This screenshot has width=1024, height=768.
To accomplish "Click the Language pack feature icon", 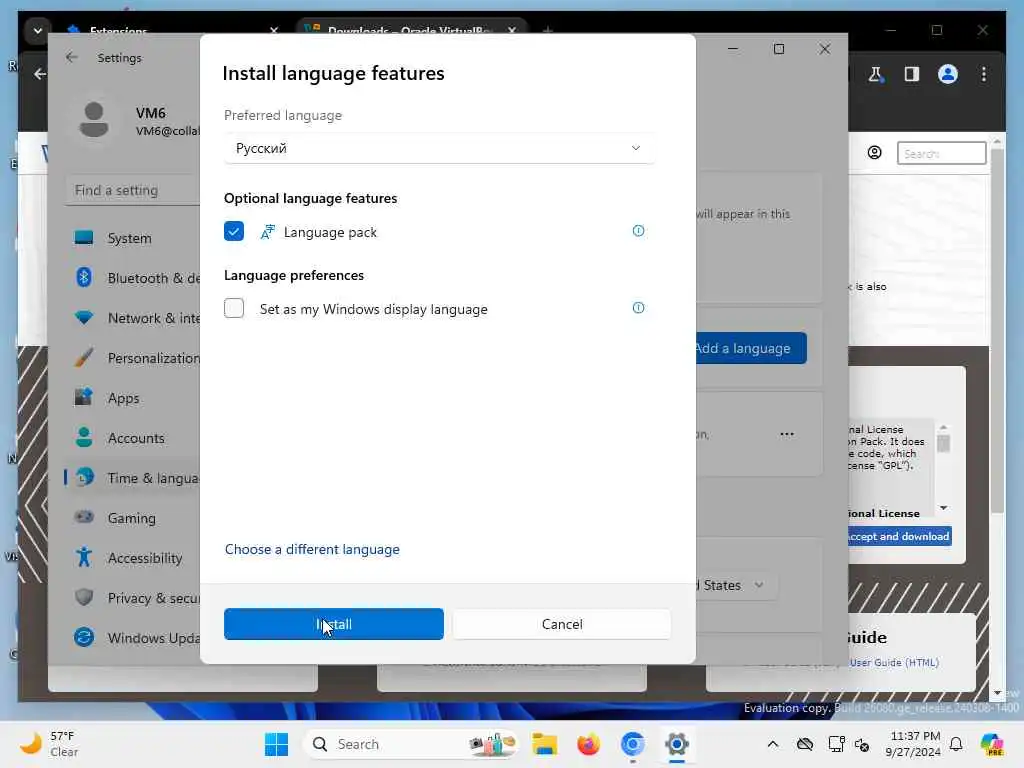I will (x=268, y=232).
